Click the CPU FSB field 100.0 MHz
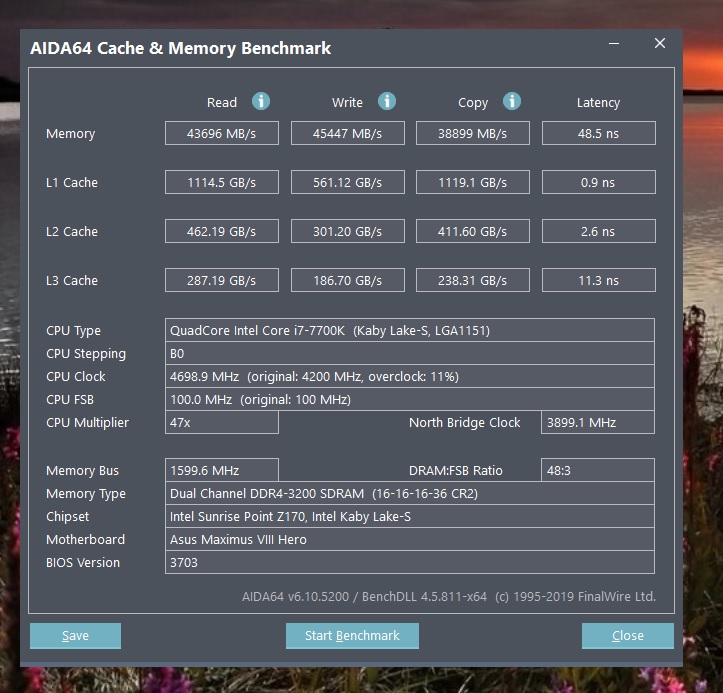 [x=409, y=399]
